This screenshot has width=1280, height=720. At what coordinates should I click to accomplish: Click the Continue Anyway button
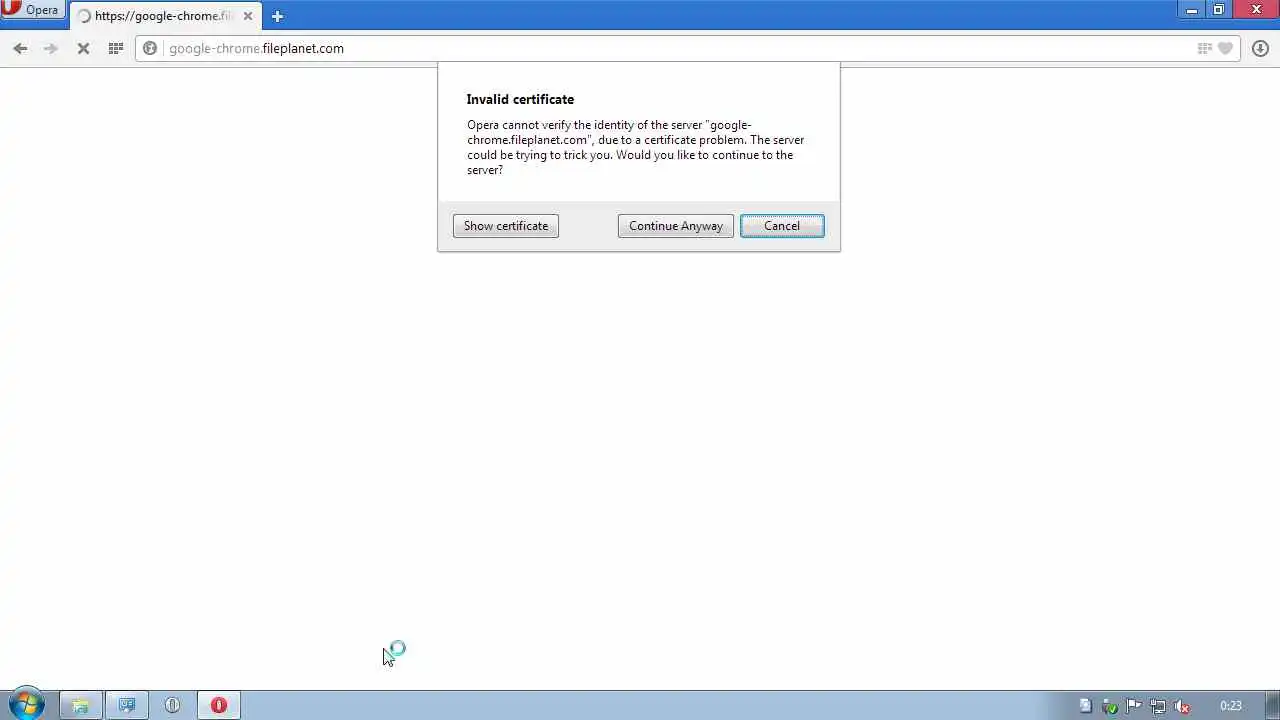[x=676, y=226]
